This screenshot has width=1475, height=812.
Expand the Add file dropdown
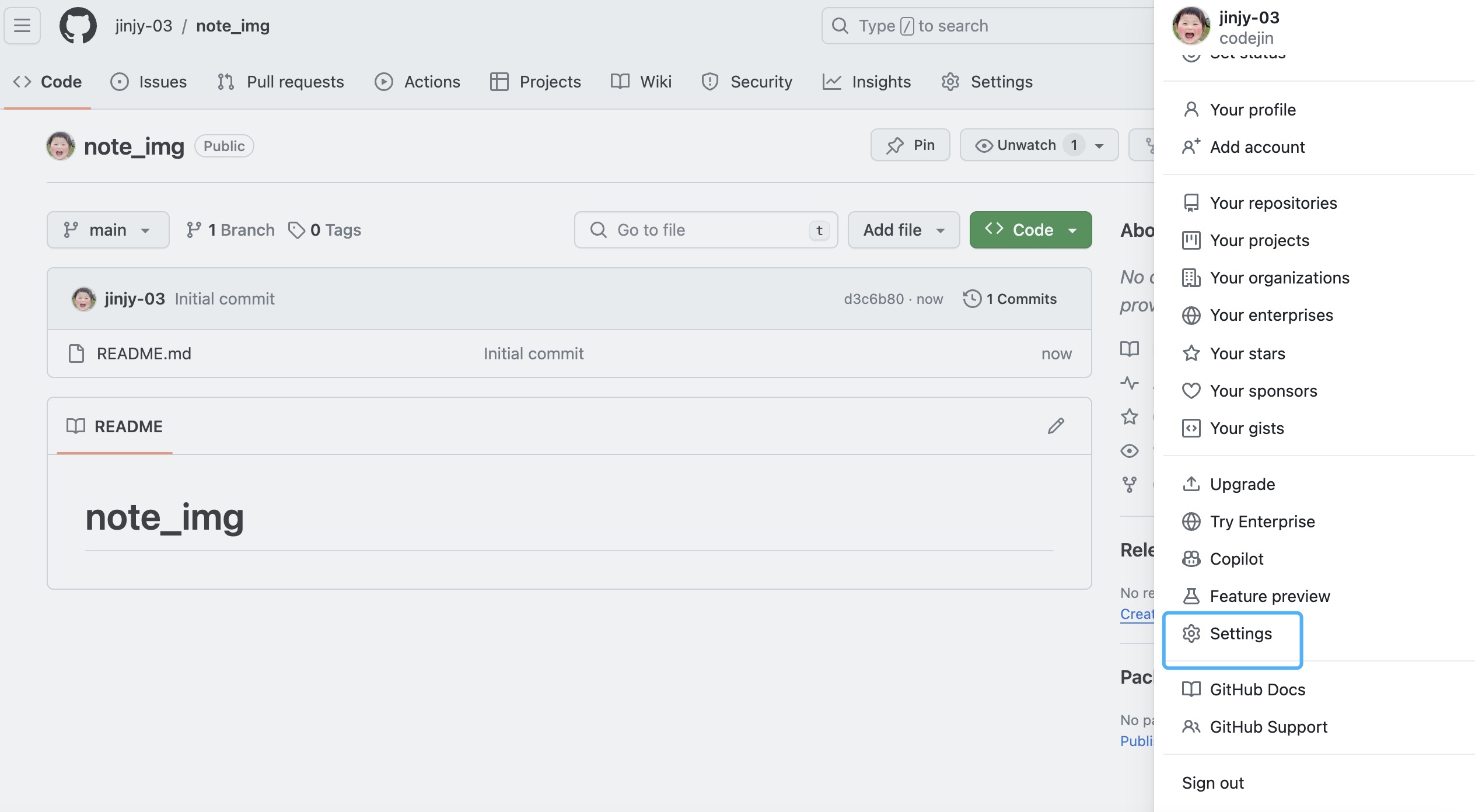pyautogui.click(x=903, y=230)
